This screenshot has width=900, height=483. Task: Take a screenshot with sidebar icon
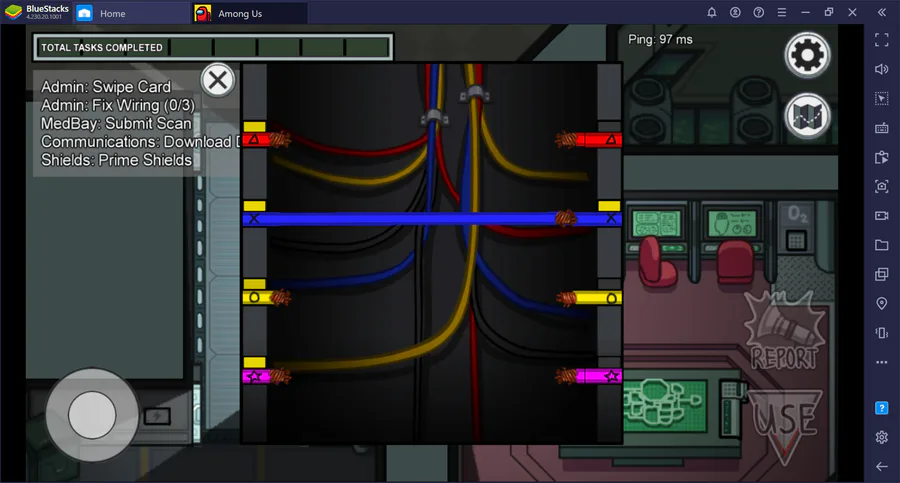(882, 186)
